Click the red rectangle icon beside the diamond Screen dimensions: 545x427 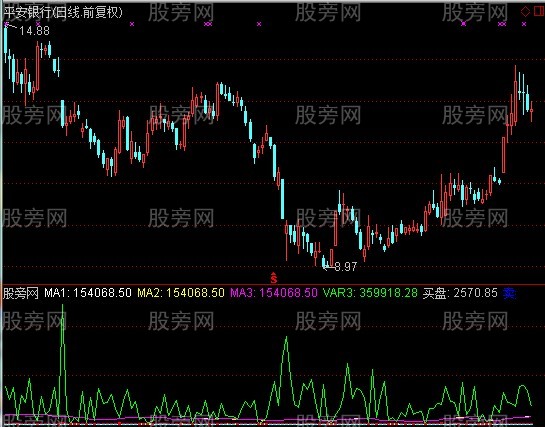point(538,11)
